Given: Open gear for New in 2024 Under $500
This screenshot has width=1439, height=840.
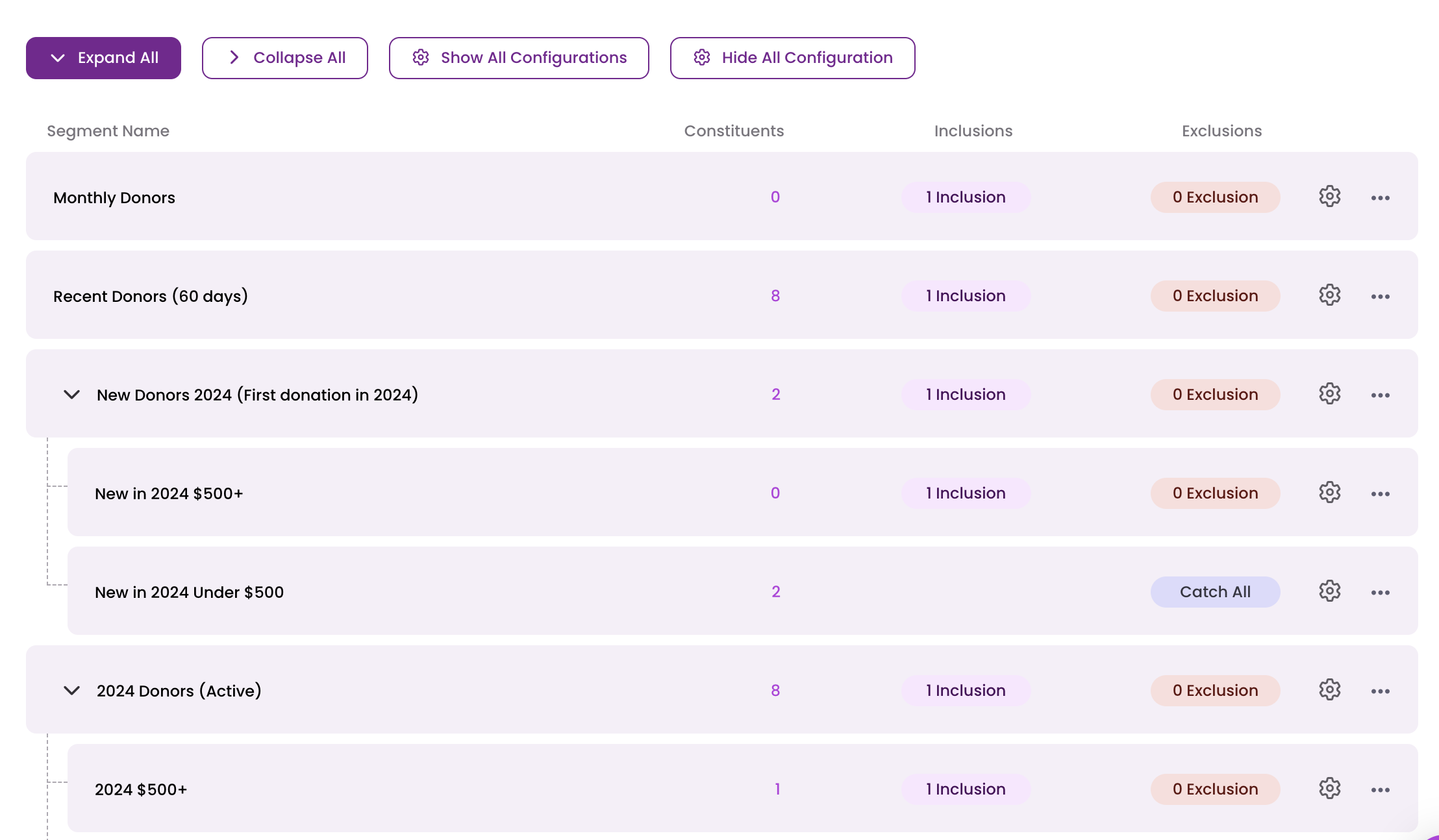Looking at the screenshot, I should coord(1329,591).
